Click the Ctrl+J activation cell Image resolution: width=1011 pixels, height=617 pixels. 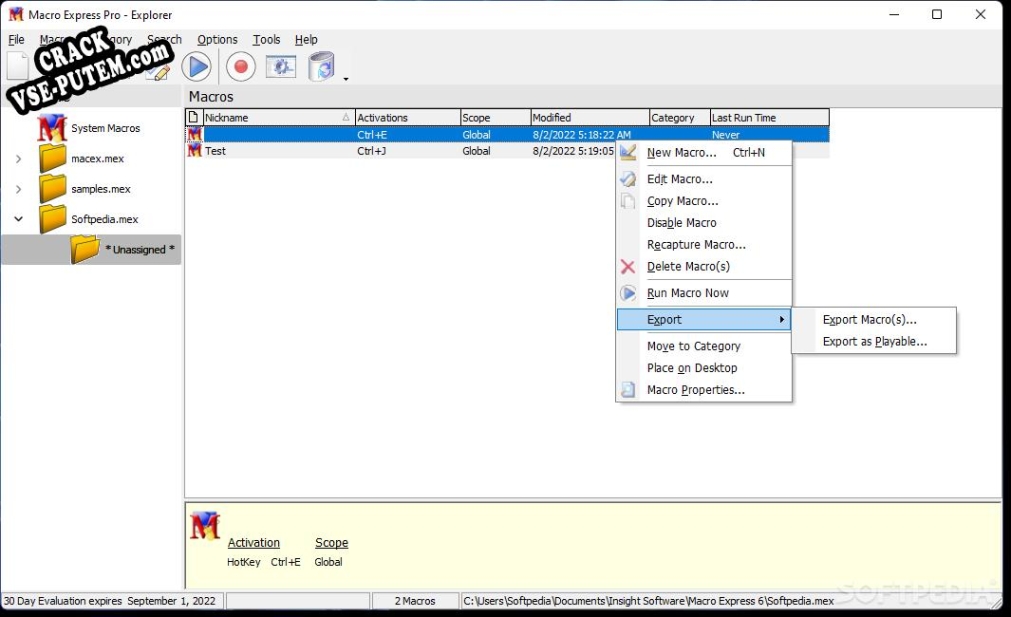(371, 151)
